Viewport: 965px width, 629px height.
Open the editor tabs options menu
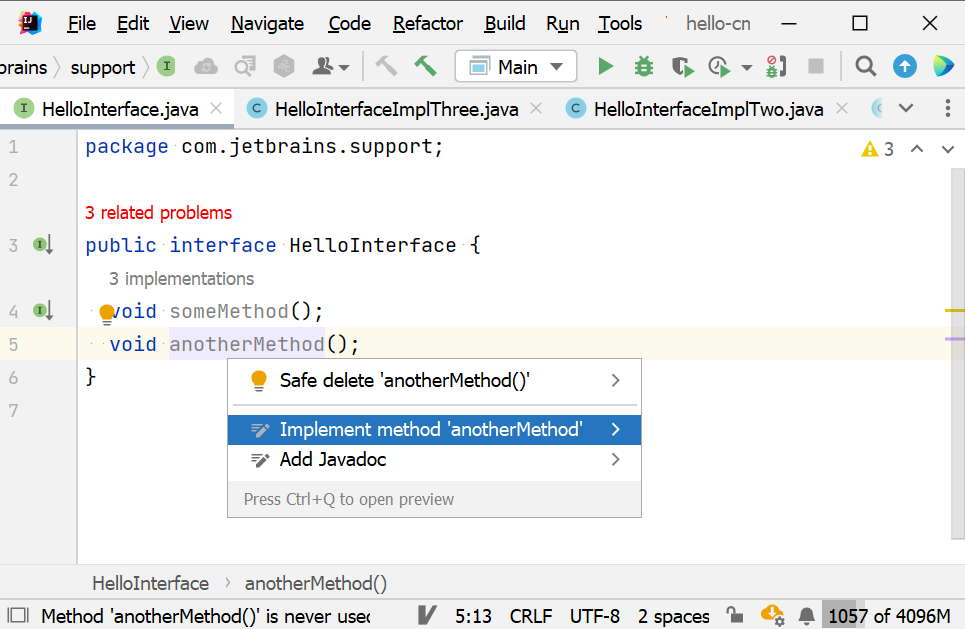[x=947, y=109]
